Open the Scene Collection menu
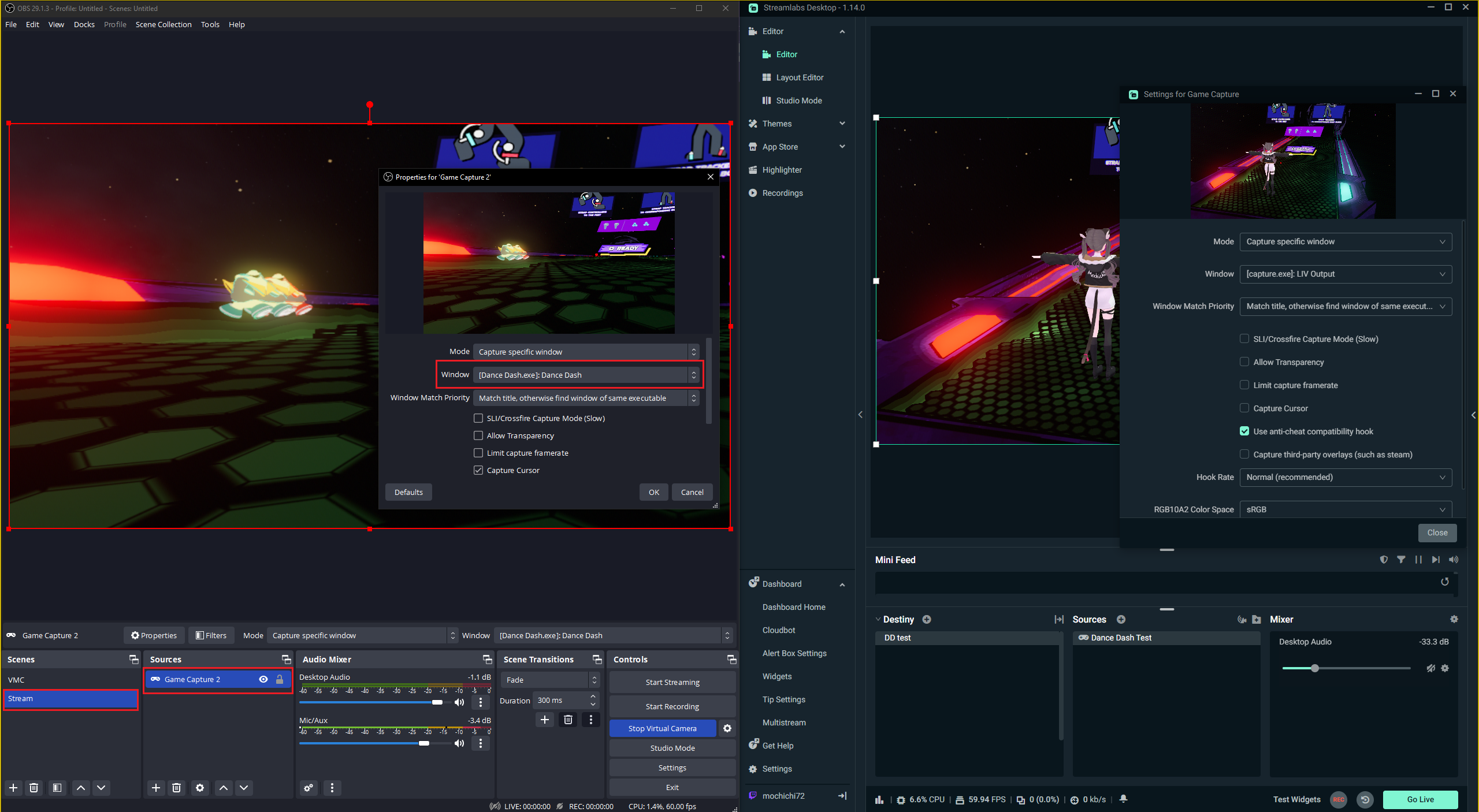Image resolution: width=1479 pixels, height=812 pixels. click(x=163, y=24)
